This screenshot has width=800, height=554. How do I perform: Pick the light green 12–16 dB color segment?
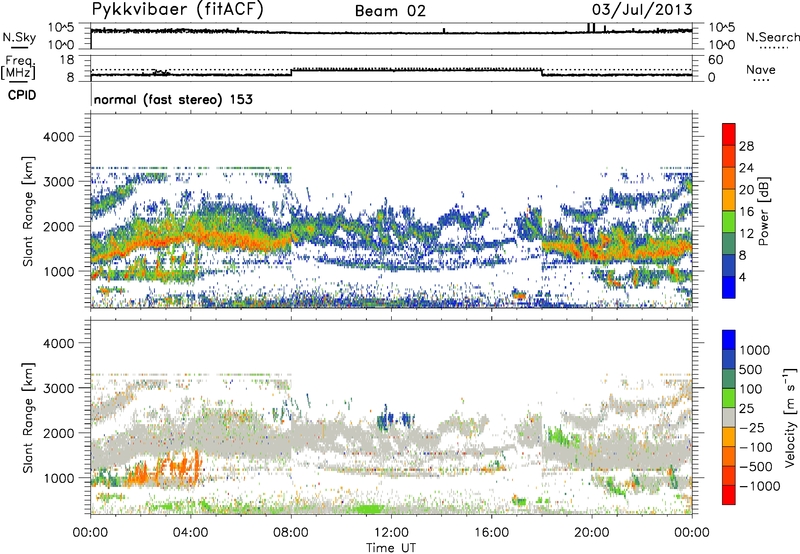(x=729, y=223)
